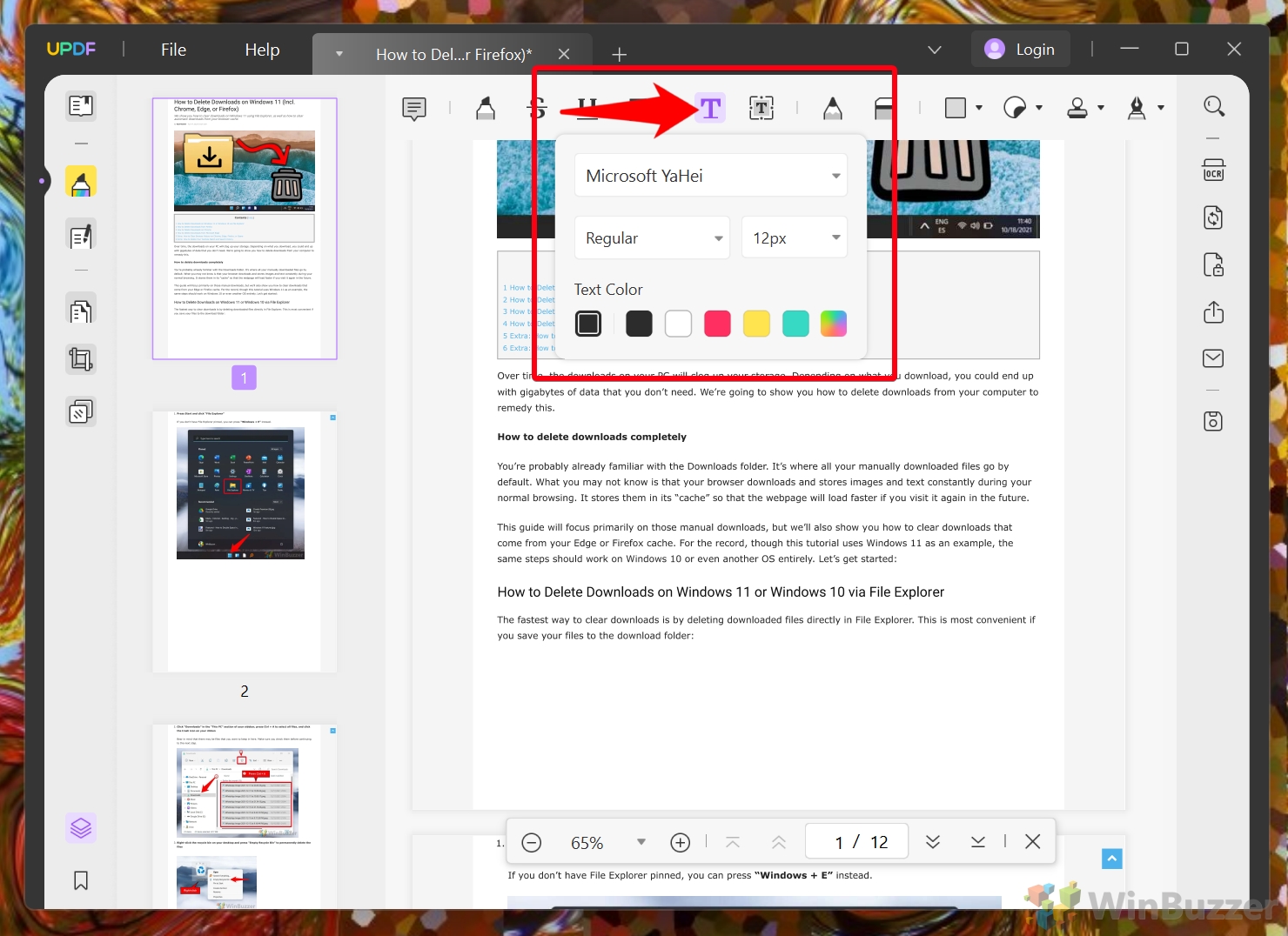This screenshot has width=1288, height=936.
Task: Select the Eraser tool
Action: pos(883,109)
